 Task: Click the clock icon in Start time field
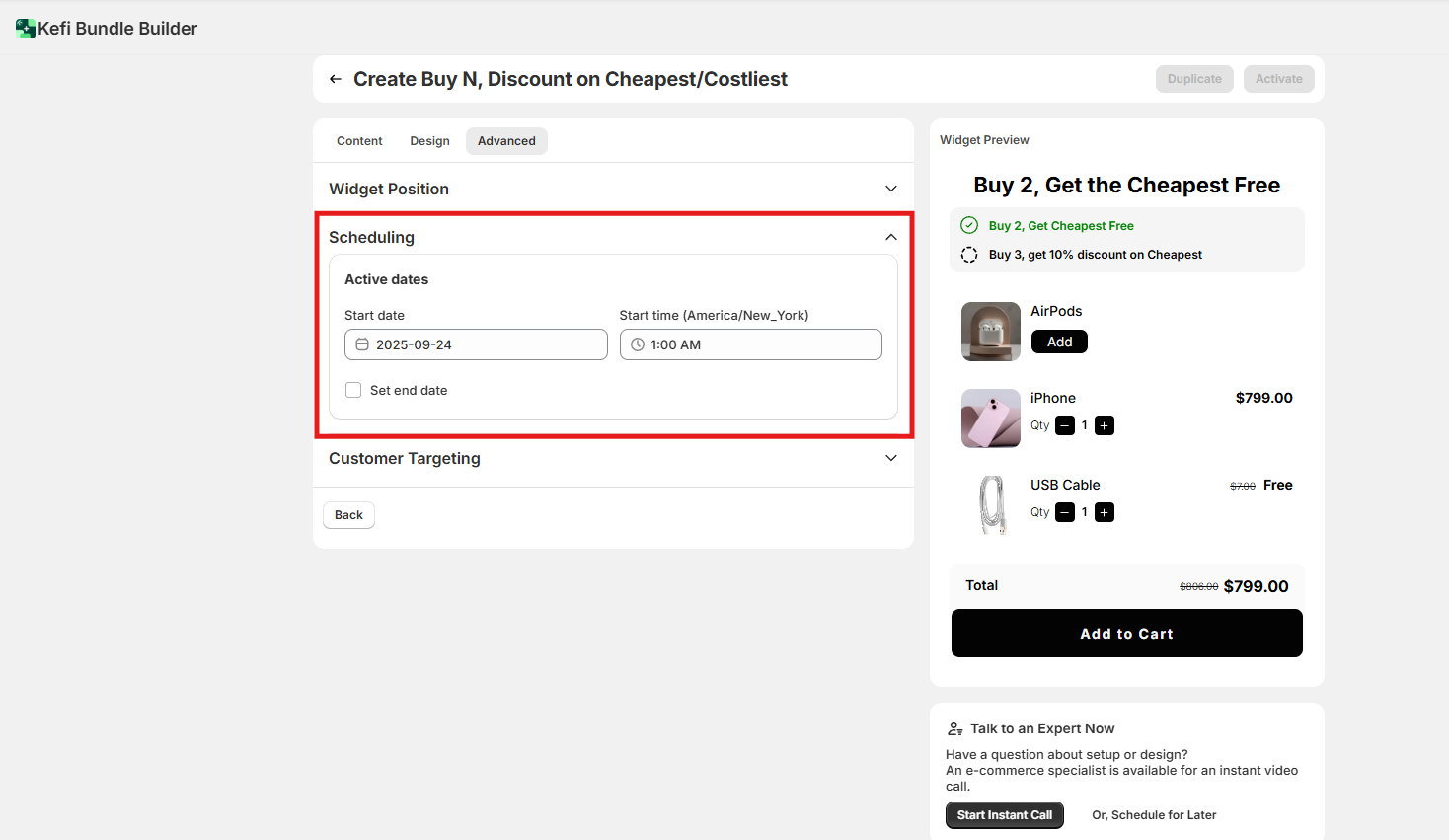coord(638,344)
